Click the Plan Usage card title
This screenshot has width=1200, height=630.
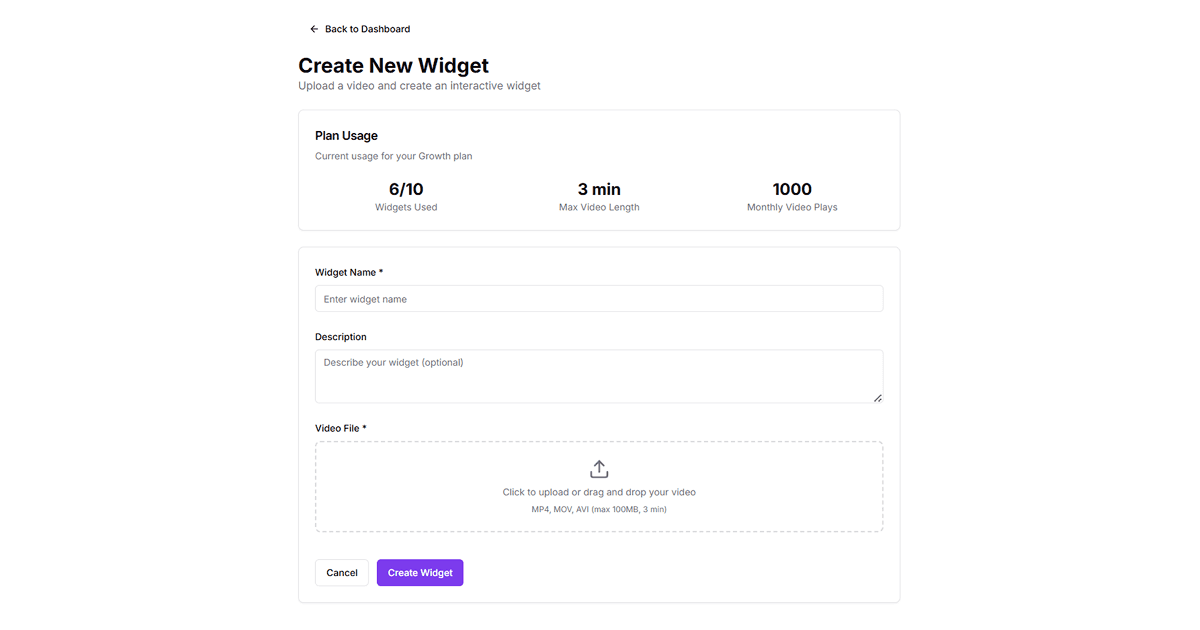(346, 135)
